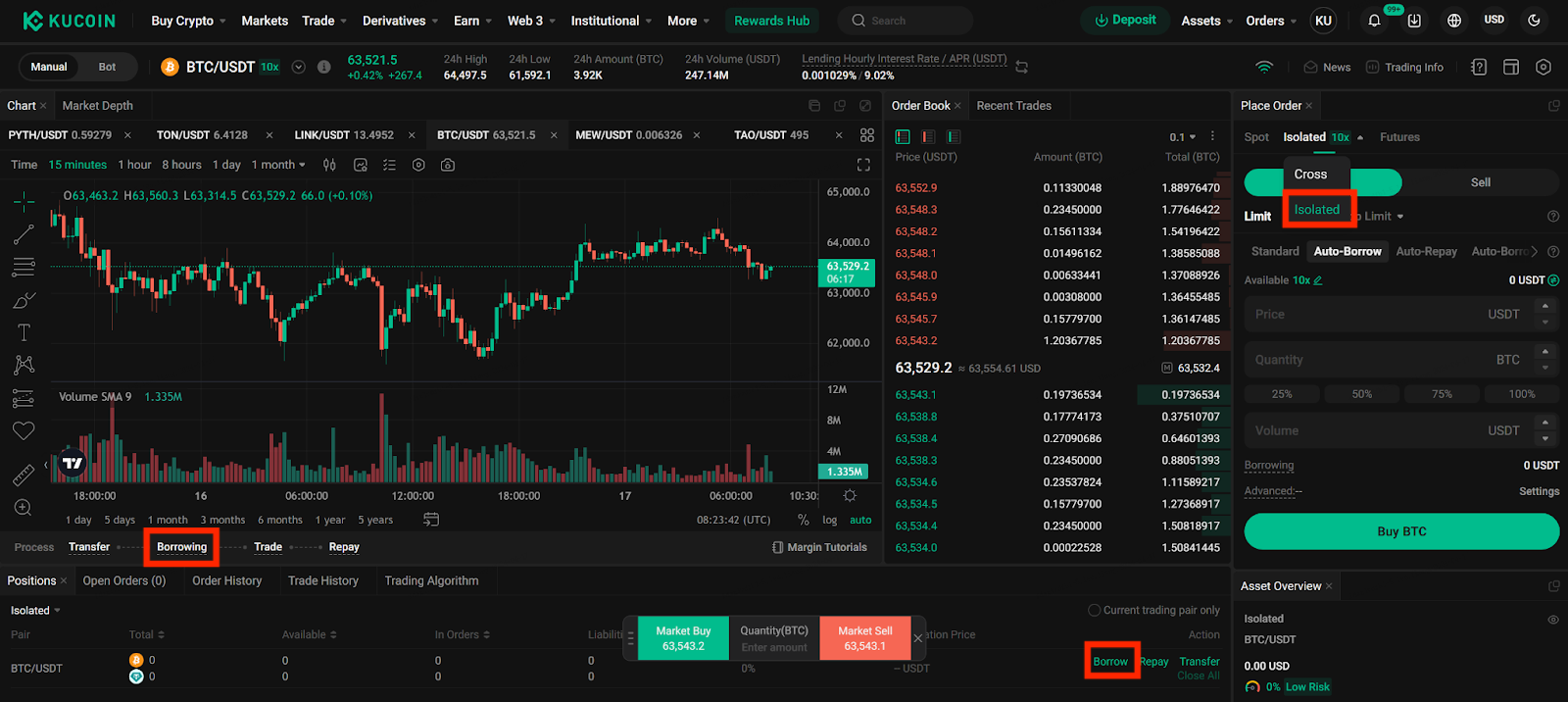Select the zoom-in tool on chart

point(24,508)
